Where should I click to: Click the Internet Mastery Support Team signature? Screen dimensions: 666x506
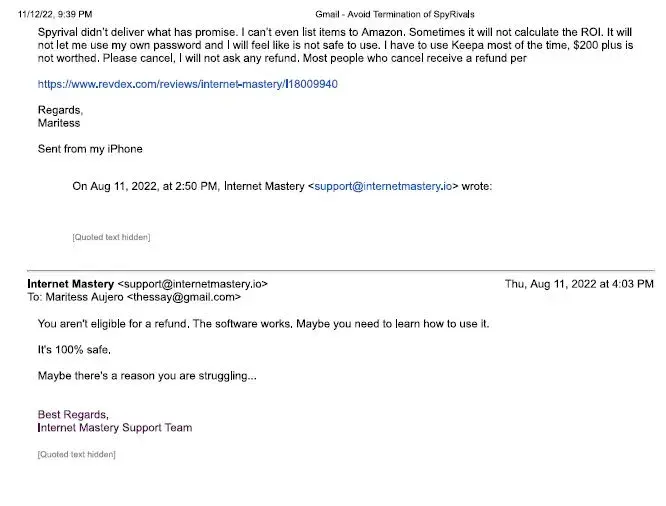(115, 428)
